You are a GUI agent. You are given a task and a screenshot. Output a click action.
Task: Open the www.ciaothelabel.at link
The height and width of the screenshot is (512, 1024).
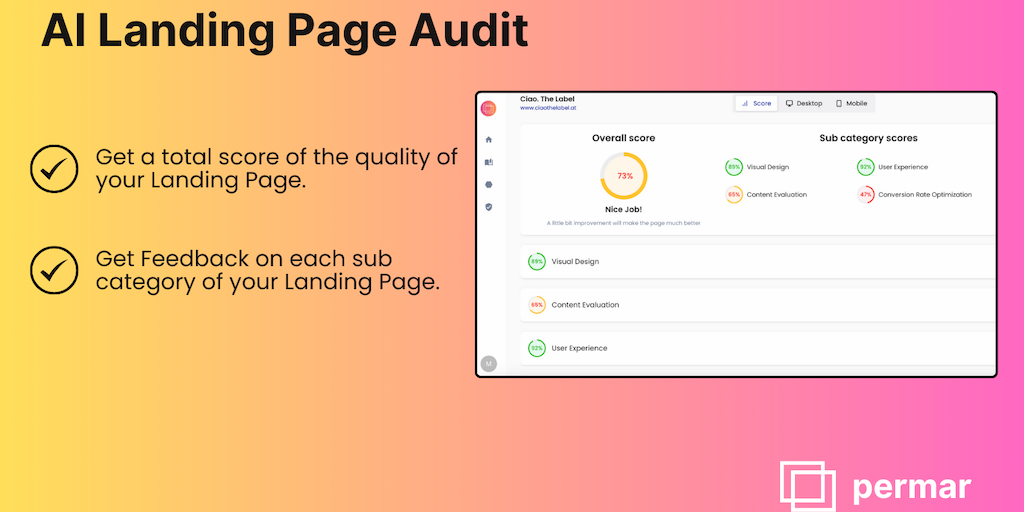548,108
